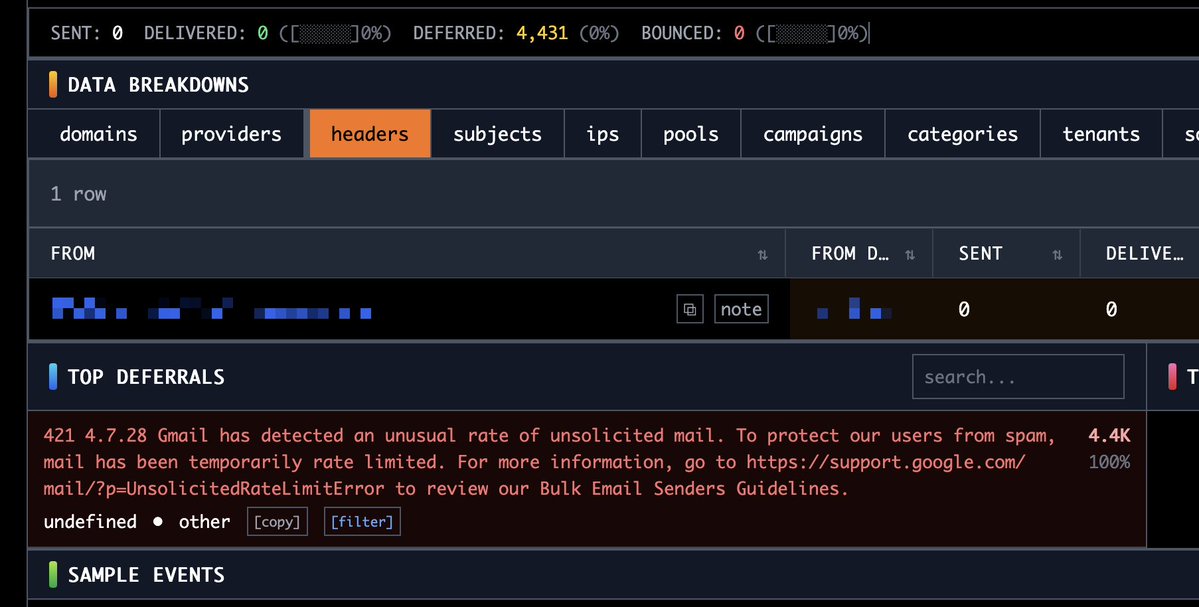
Task: Sort by the FROM D… column arrows
Action: pos(910,255)
